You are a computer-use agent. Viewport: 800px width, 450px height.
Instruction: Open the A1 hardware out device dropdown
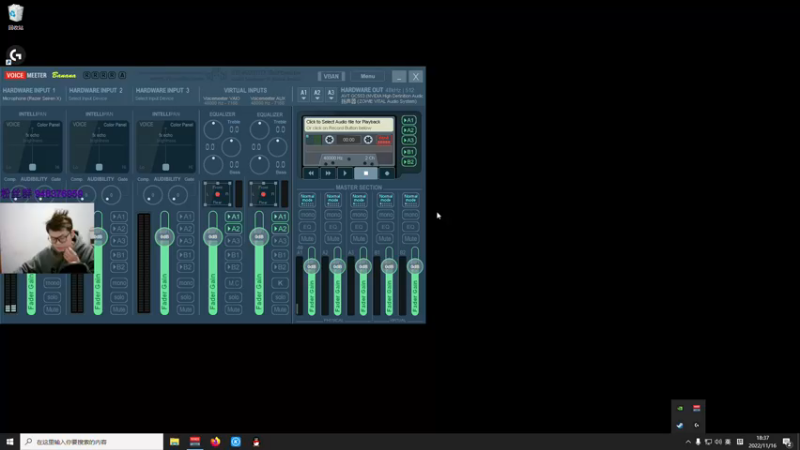304,94
